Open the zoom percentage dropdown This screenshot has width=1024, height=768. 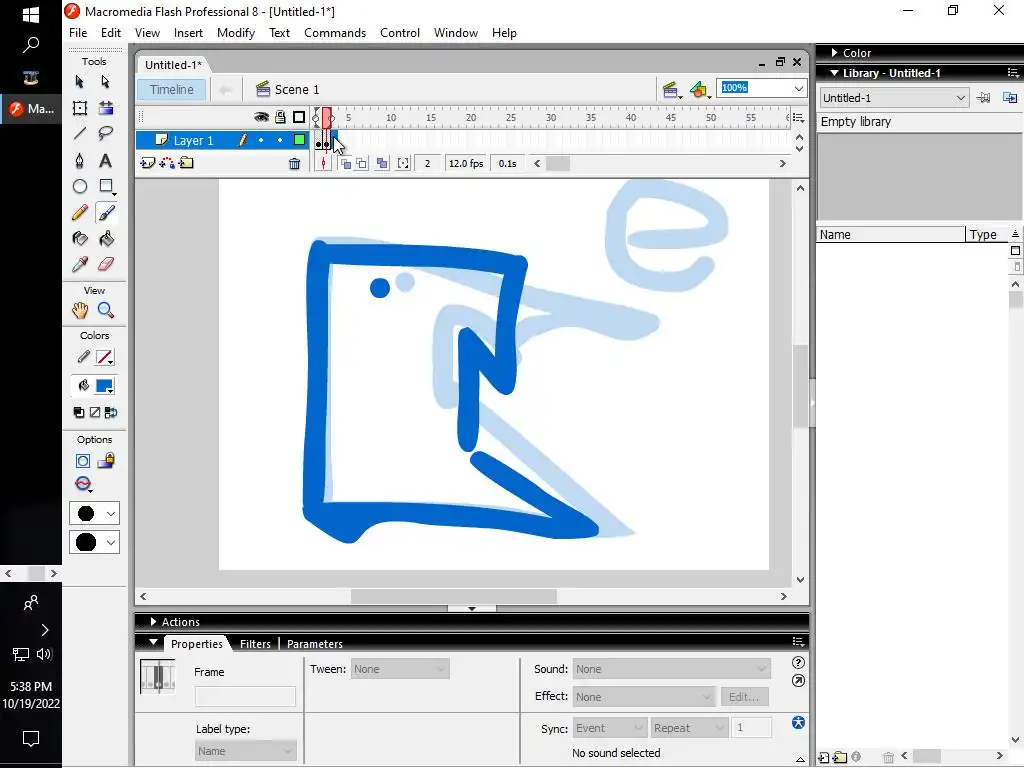pyautogui.click(x=799, y=88)
